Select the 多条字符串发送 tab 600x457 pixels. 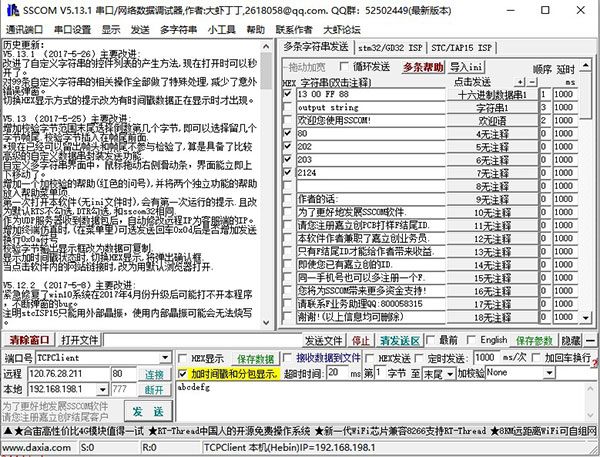point(316,47)
